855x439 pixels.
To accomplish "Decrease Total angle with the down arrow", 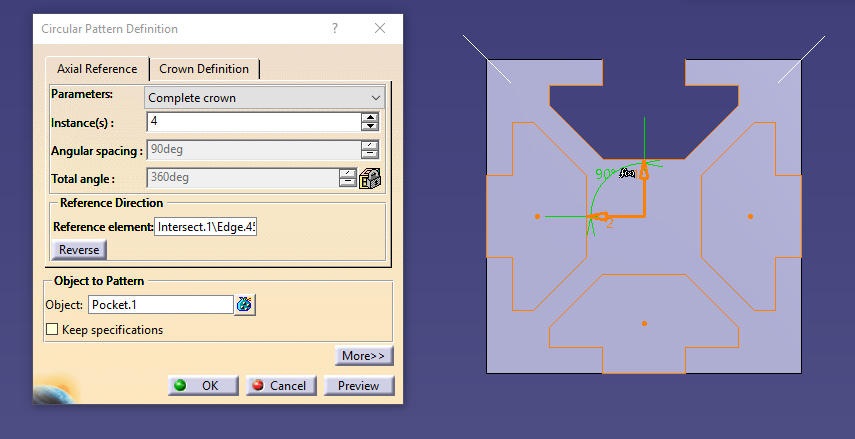I will [x=348, y=182].
